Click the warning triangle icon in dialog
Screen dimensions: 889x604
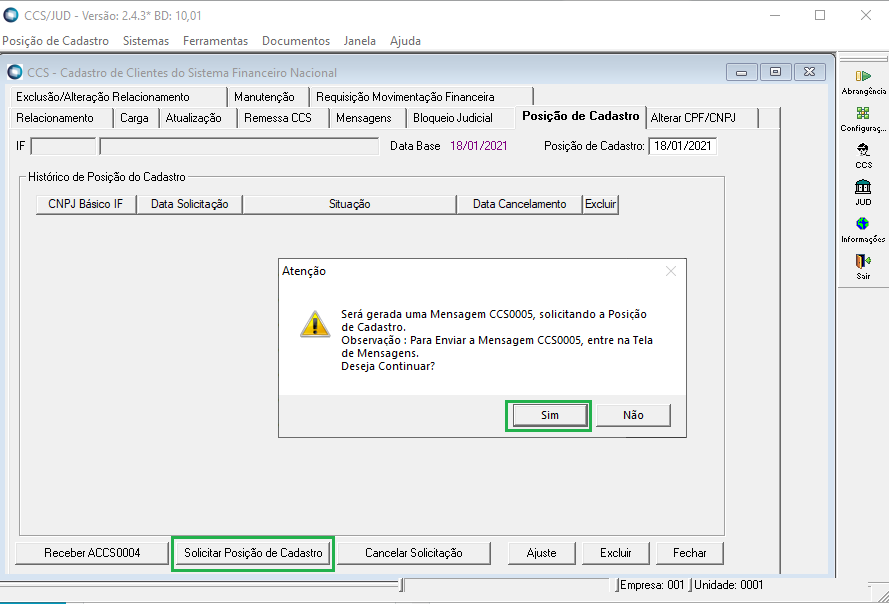[x=315, y=324]
